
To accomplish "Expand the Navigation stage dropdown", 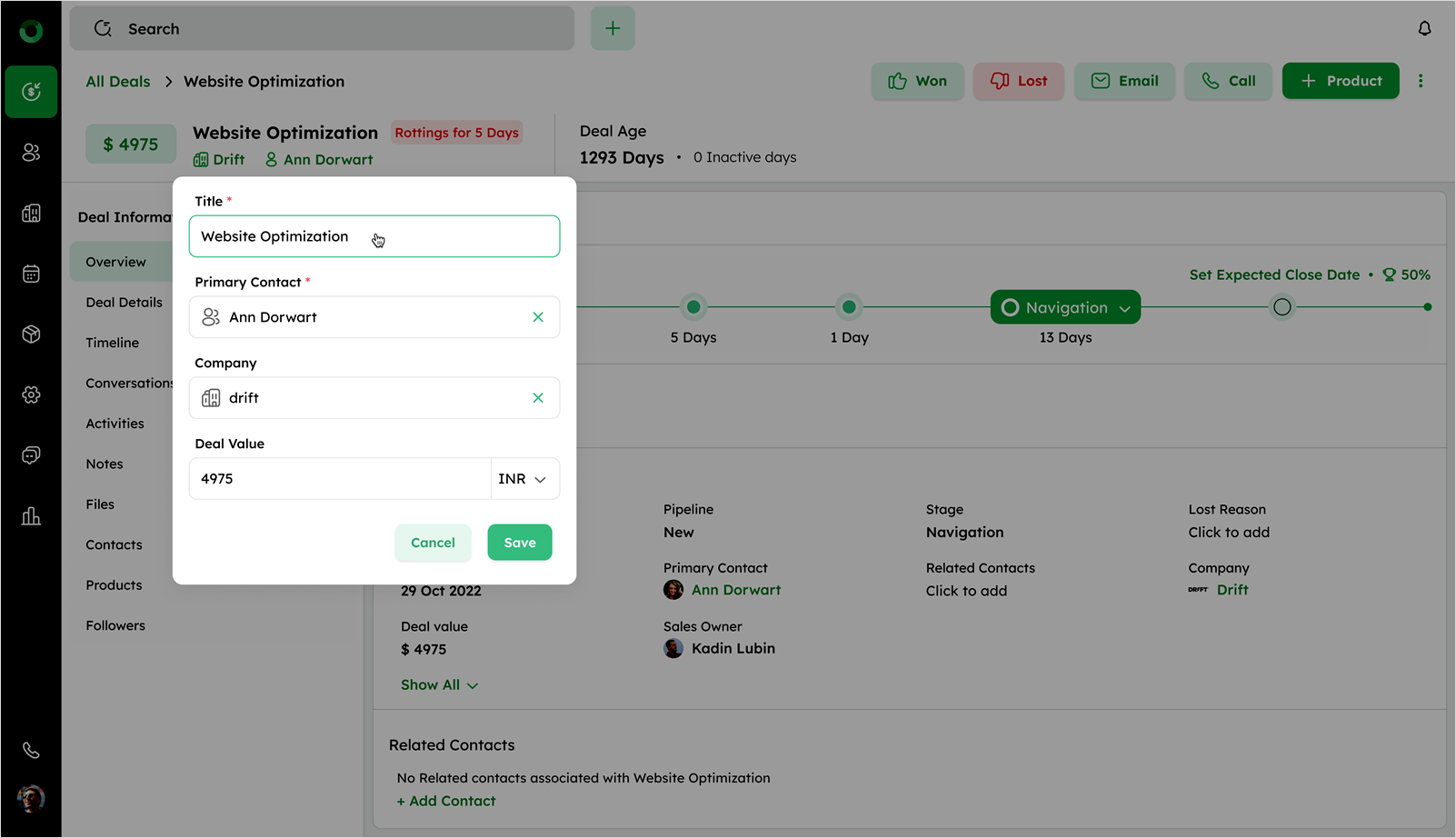I will pos(1124,308).
